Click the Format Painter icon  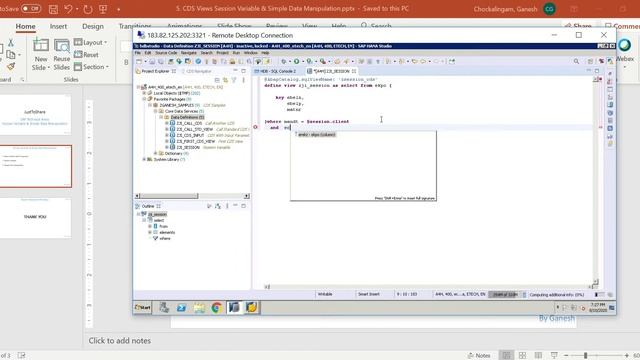coord(11,66)
